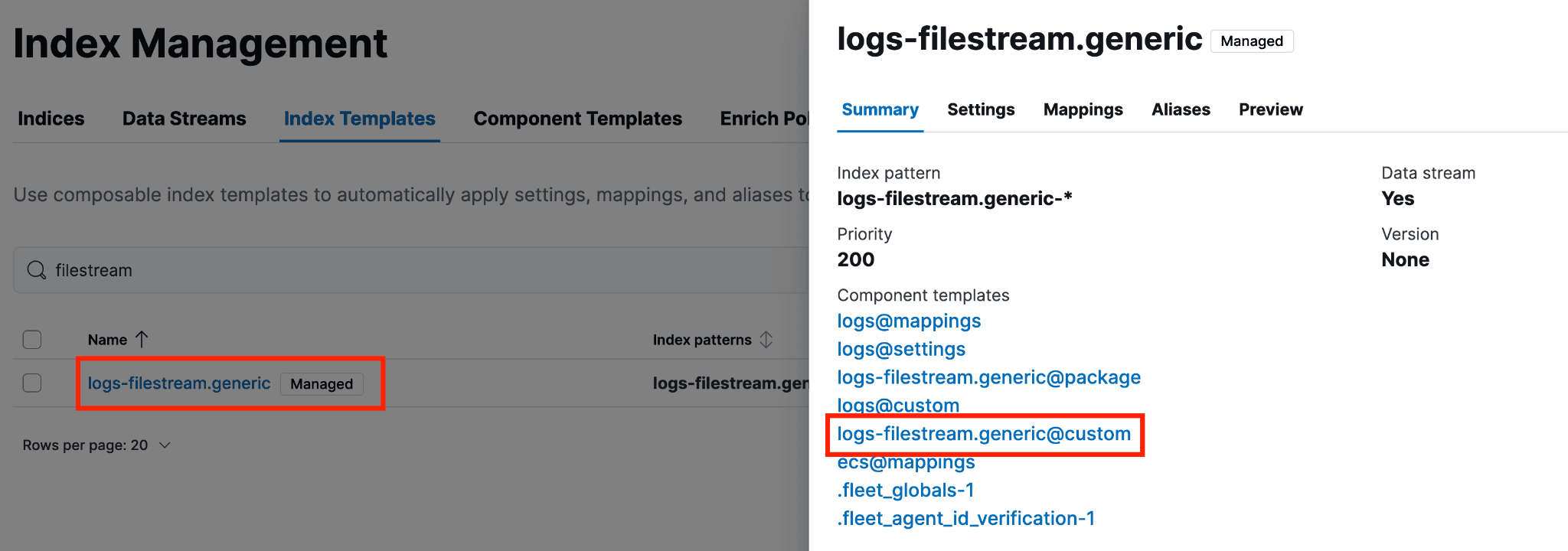1568x551 pixels.
Task: Check the logs-filestream.generic row checkbox
Action: (x=31, y=383)
